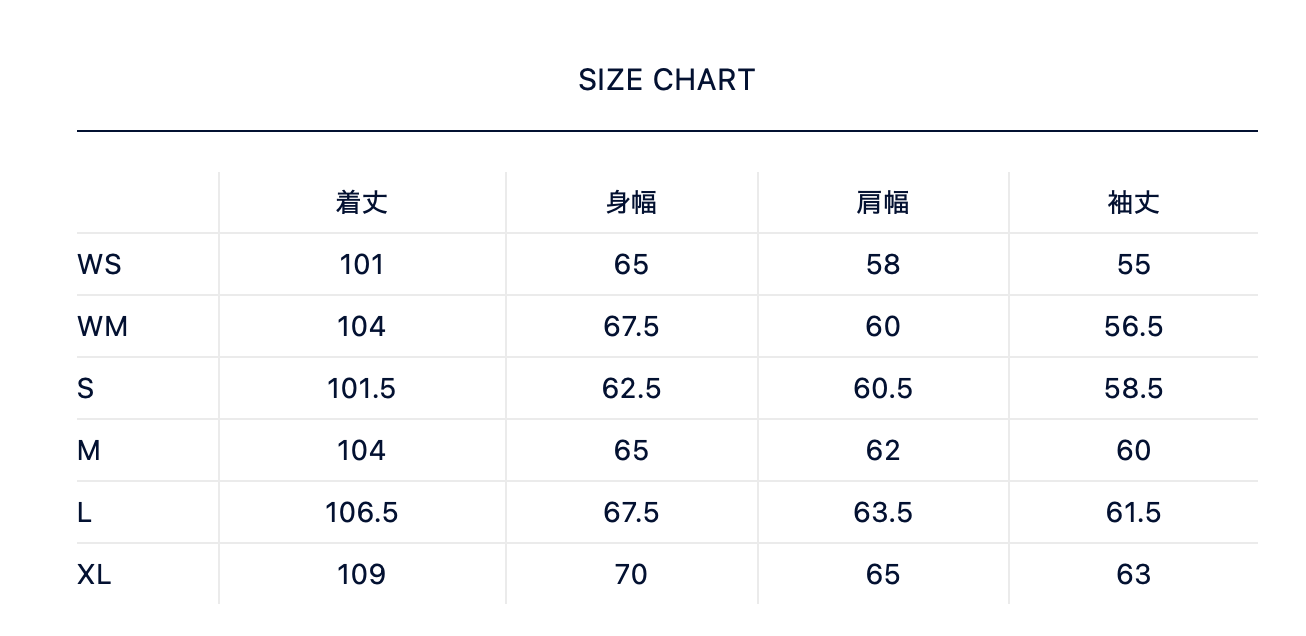Viewport: 1306px width, 636px height.
Task: Click the XL 身幅 value 70
Action: tap(631, 575)
